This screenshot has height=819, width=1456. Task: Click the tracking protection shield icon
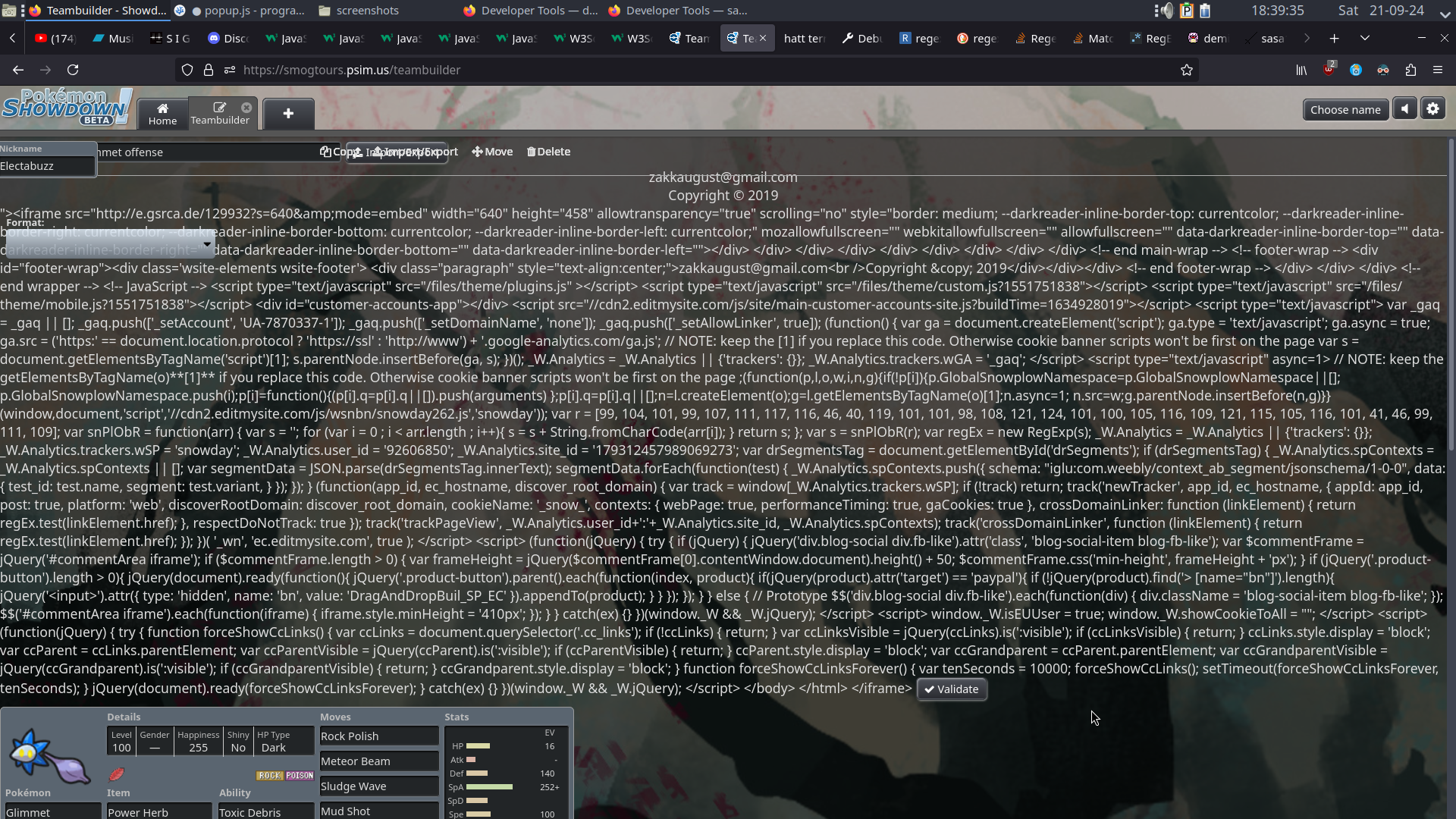(187, 70)
